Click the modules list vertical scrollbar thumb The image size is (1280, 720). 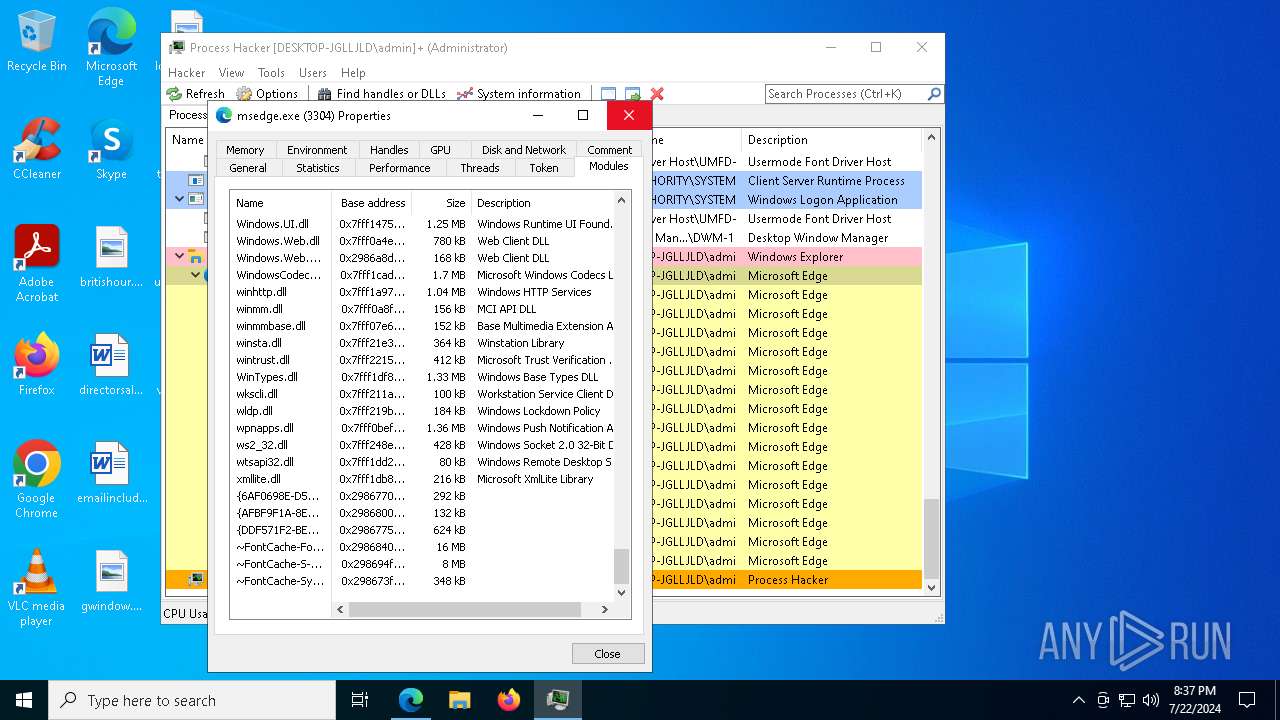[x=621, y=566]
